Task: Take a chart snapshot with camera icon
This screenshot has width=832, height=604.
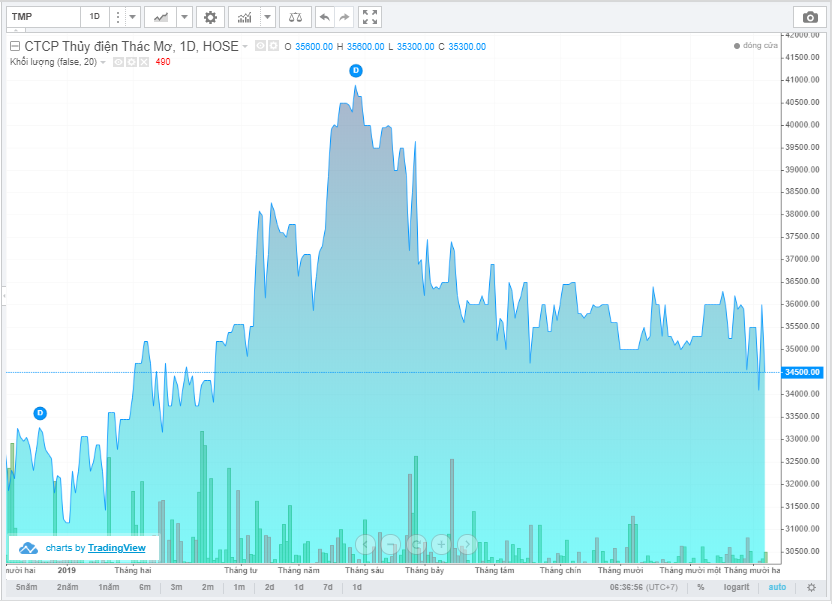Action: click(x=808, y=17)
